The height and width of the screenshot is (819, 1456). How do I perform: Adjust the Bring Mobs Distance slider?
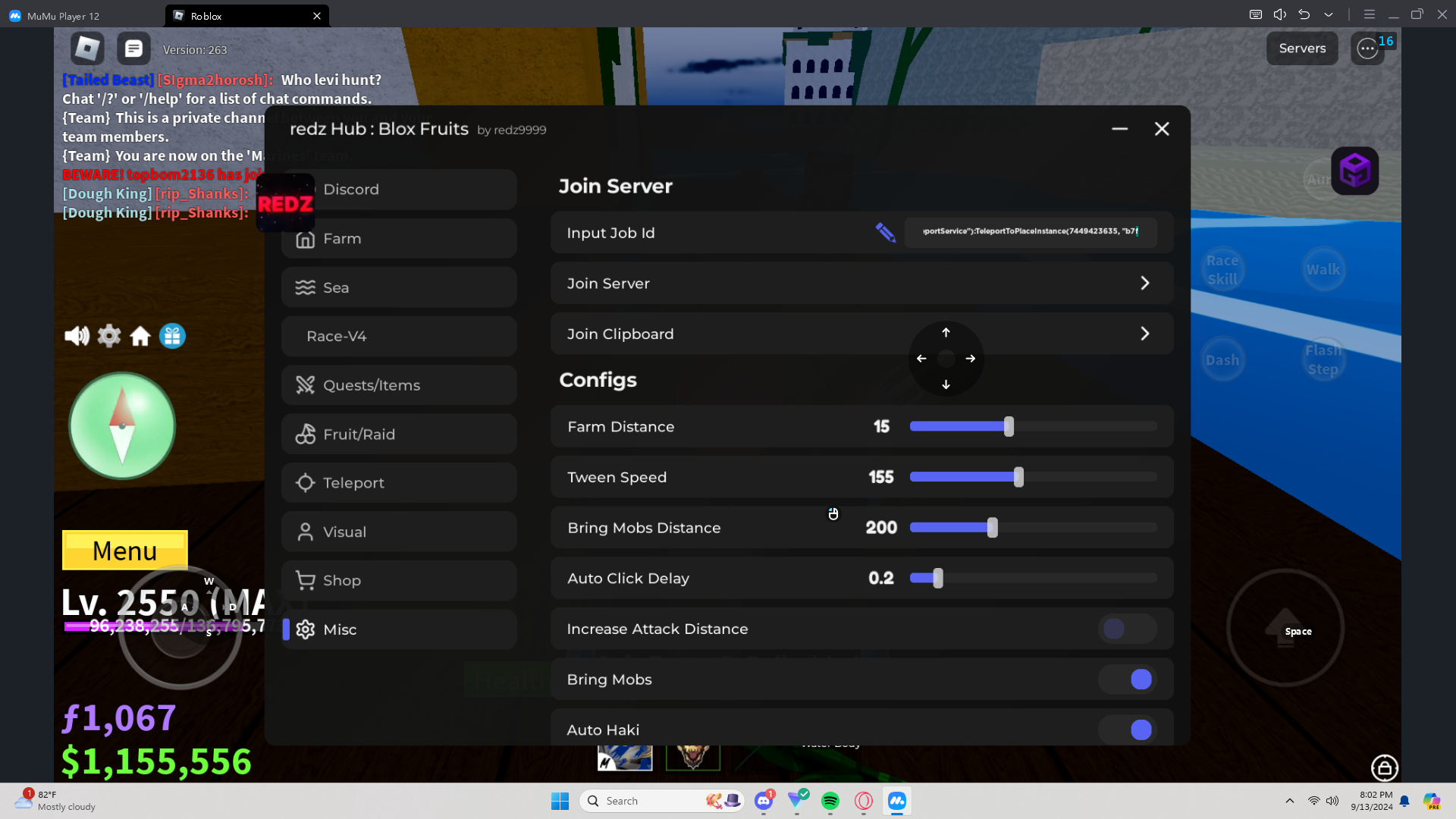1033,528
